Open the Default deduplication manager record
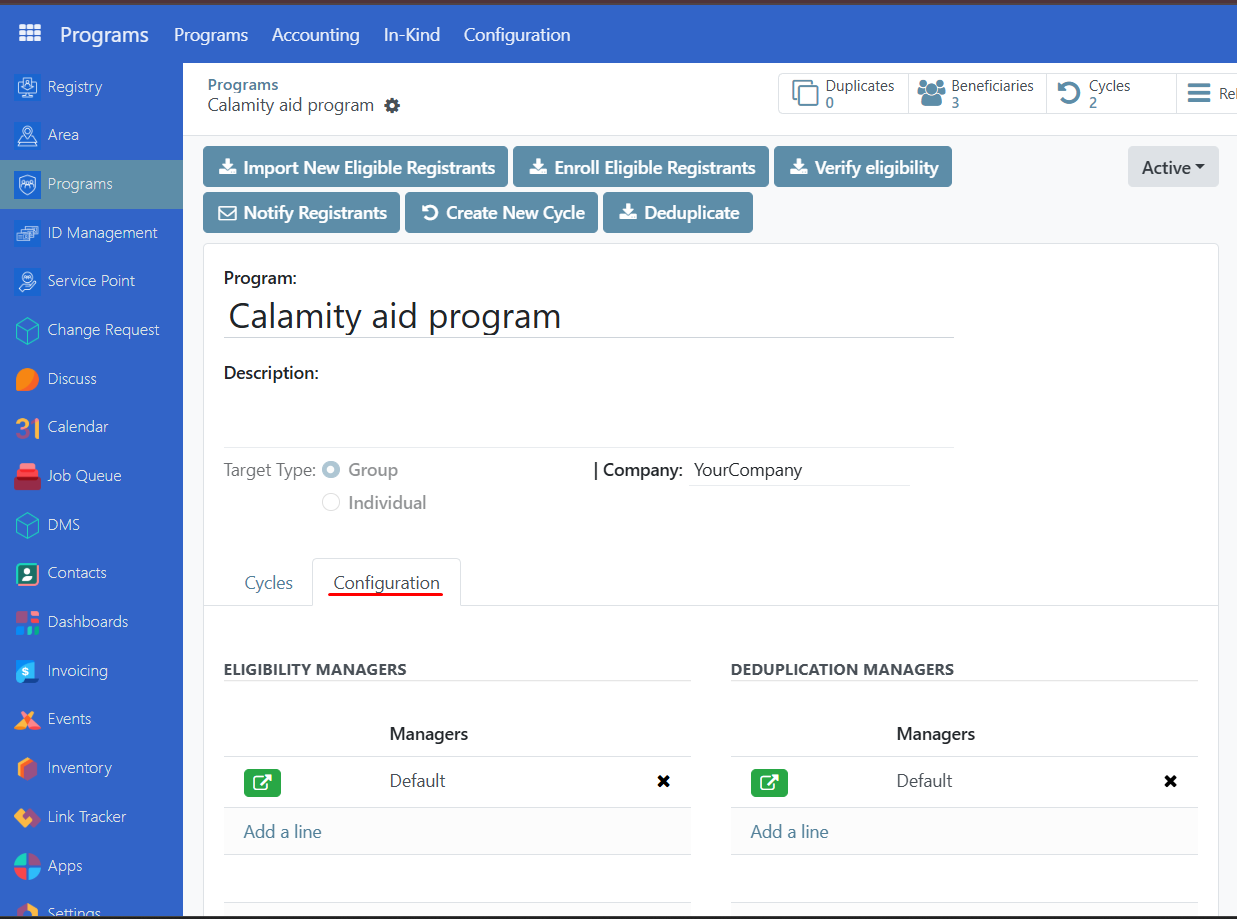Viewport: 1237px width, 919px height. pyautogui.click(x=769, y=782)
